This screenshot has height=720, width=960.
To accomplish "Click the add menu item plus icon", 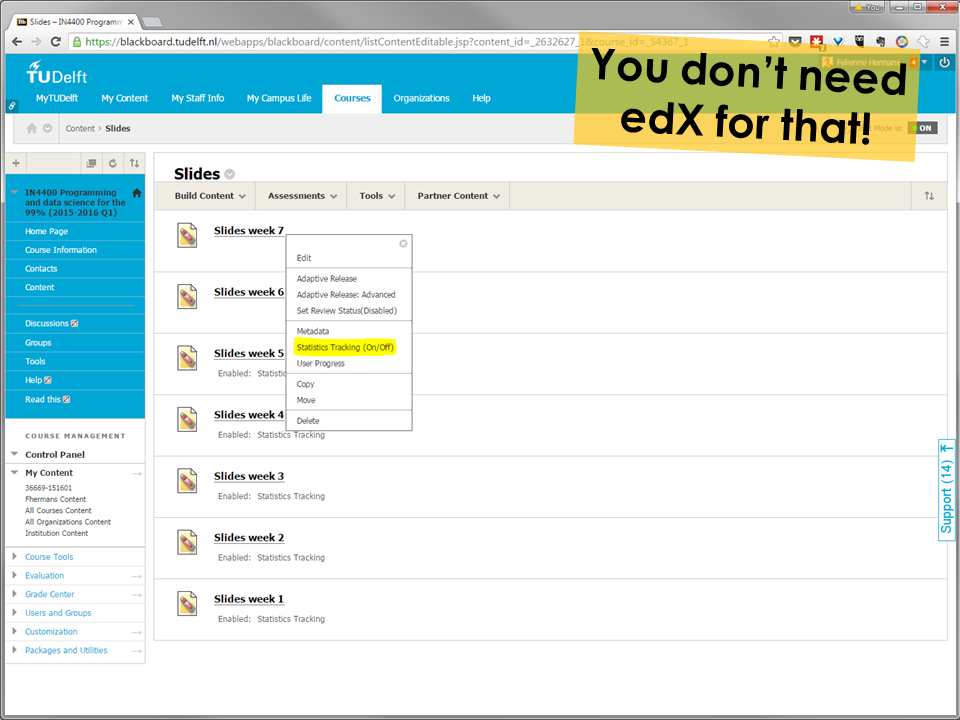I will [15, 163].
